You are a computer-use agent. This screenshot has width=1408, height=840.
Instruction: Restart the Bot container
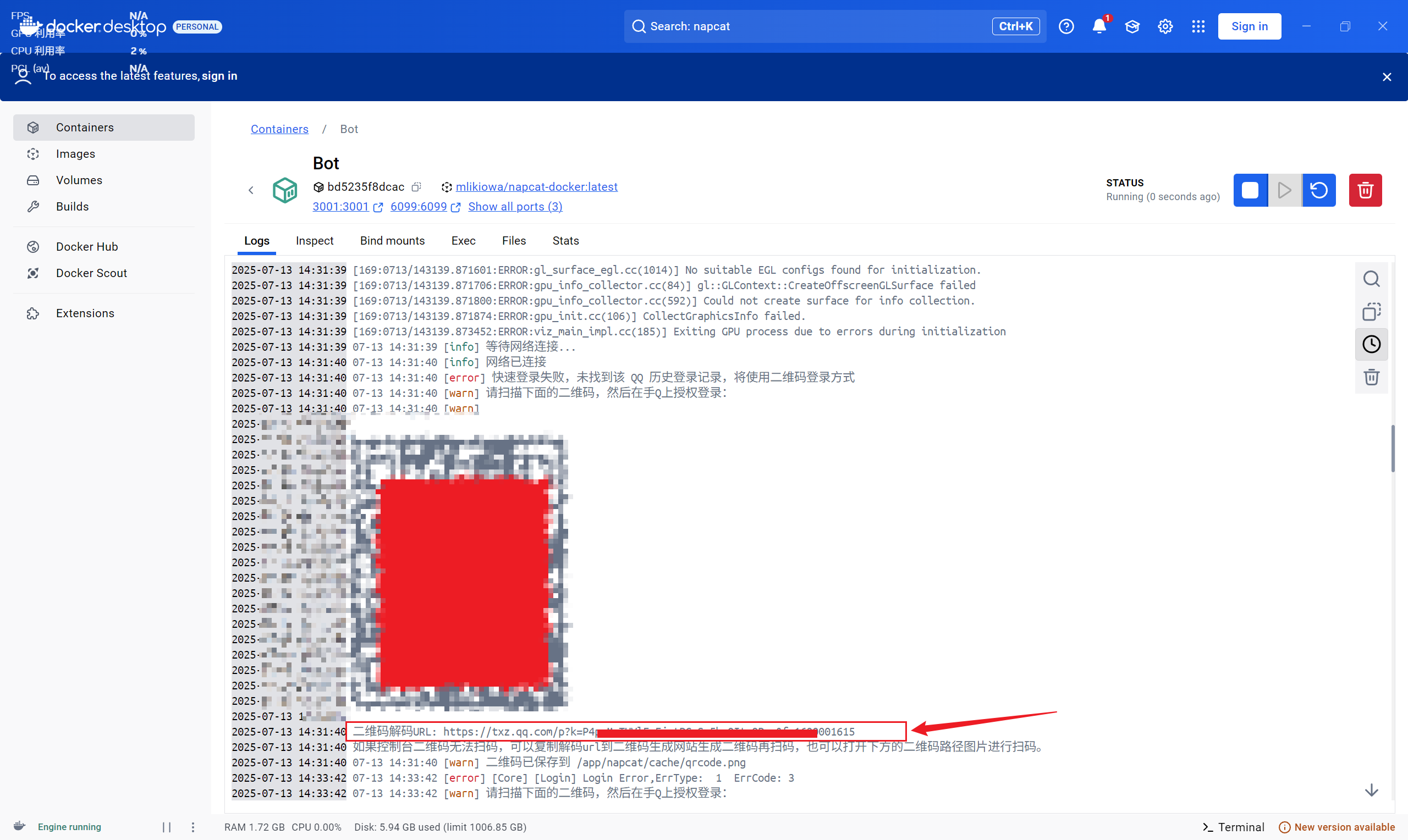tap(1319, 190)
